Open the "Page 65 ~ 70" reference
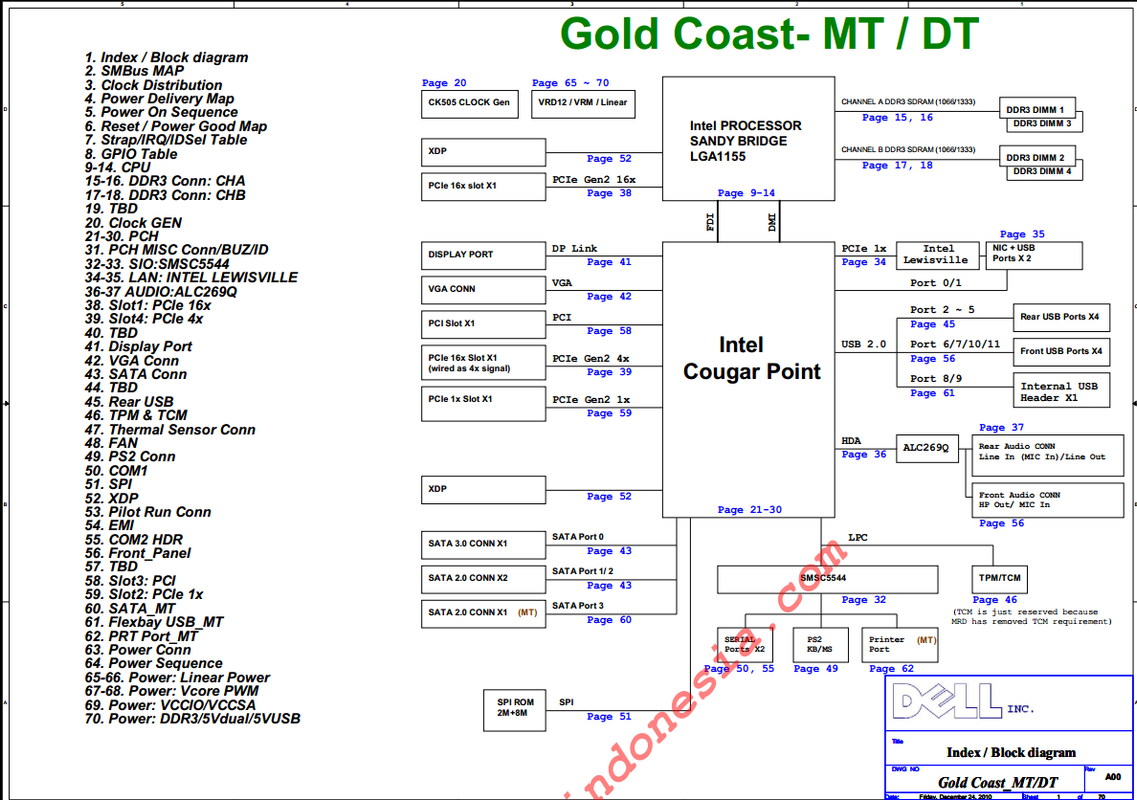 tap(570, 83)
